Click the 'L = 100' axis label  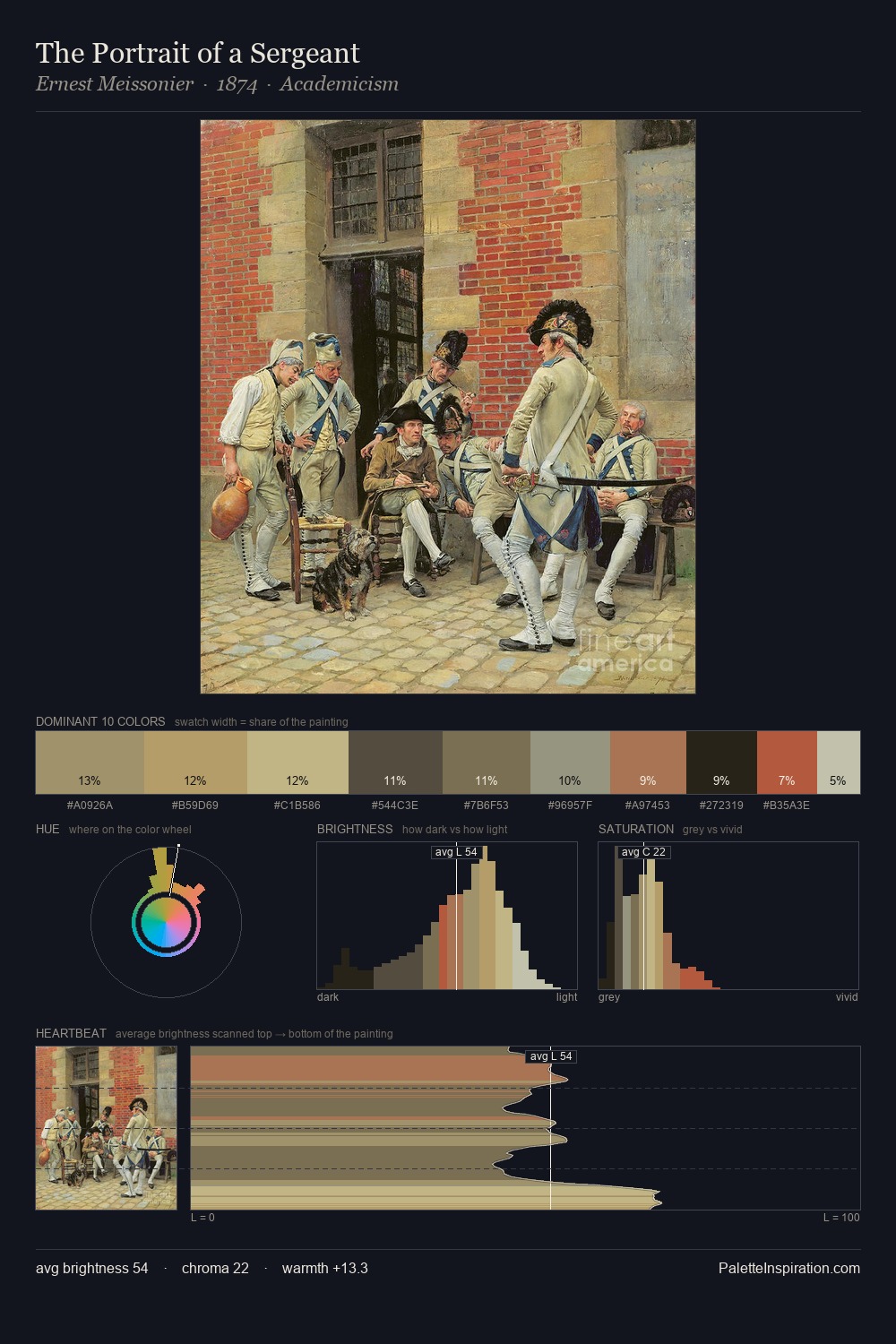coord(841,1218)
